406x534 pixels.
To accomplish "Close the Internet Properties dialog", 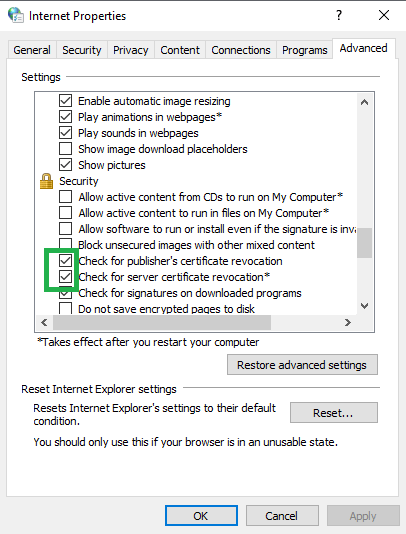I will coord(384,15).
